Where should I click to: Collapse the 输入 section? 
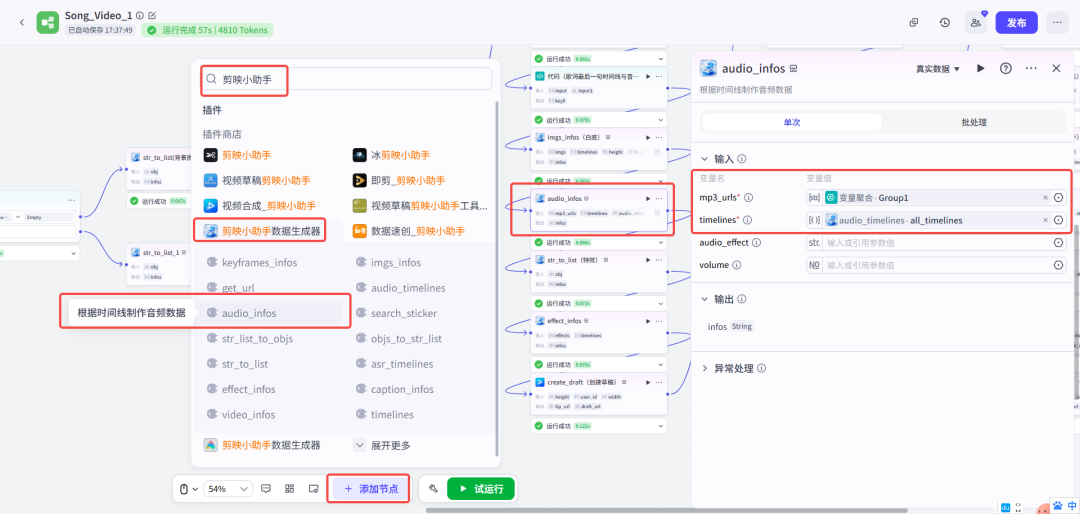click(705, 158)
